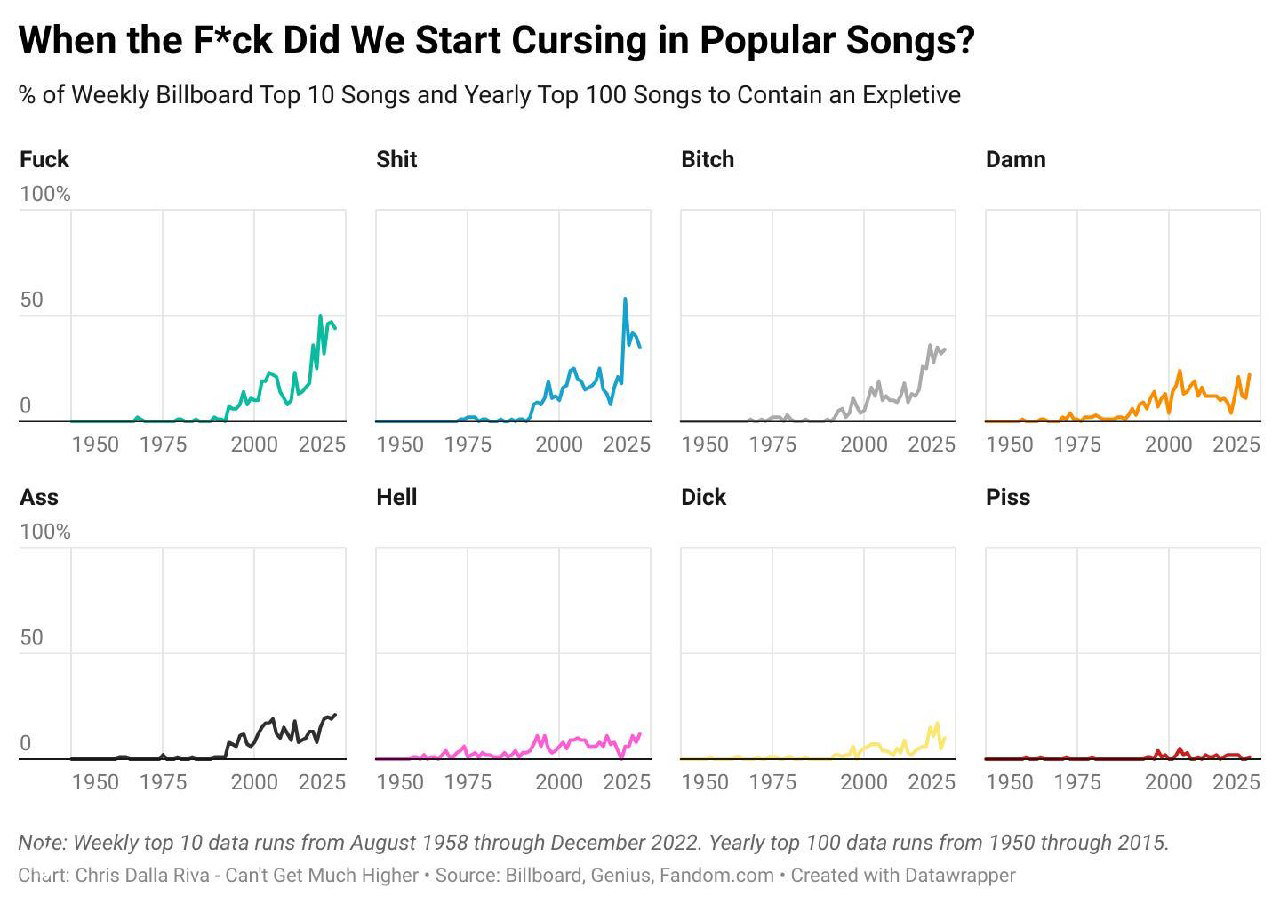1280x905 pixels.
Task: Click the yellow peak in the Dick chart
Action: pyautogui.click(x=938, y=723)
